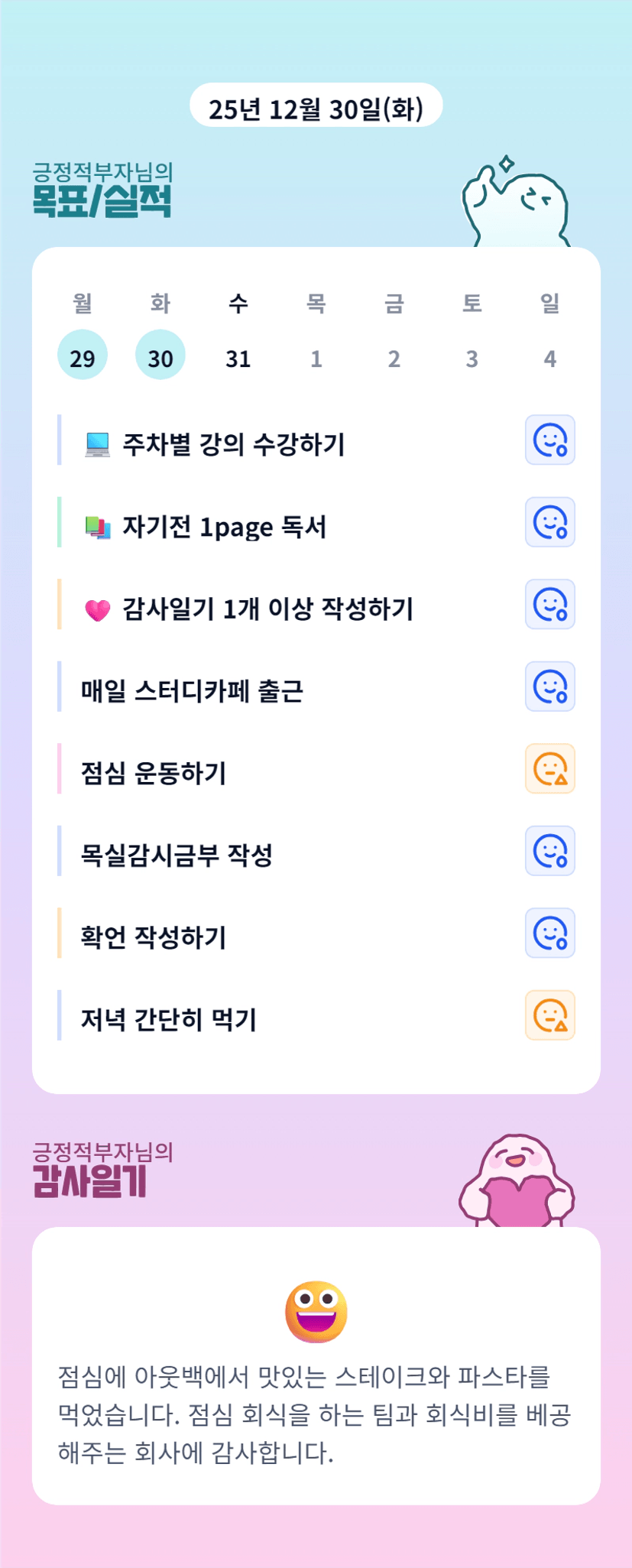Click the pink heart-holding mascot character

[x=516, y=1181]
